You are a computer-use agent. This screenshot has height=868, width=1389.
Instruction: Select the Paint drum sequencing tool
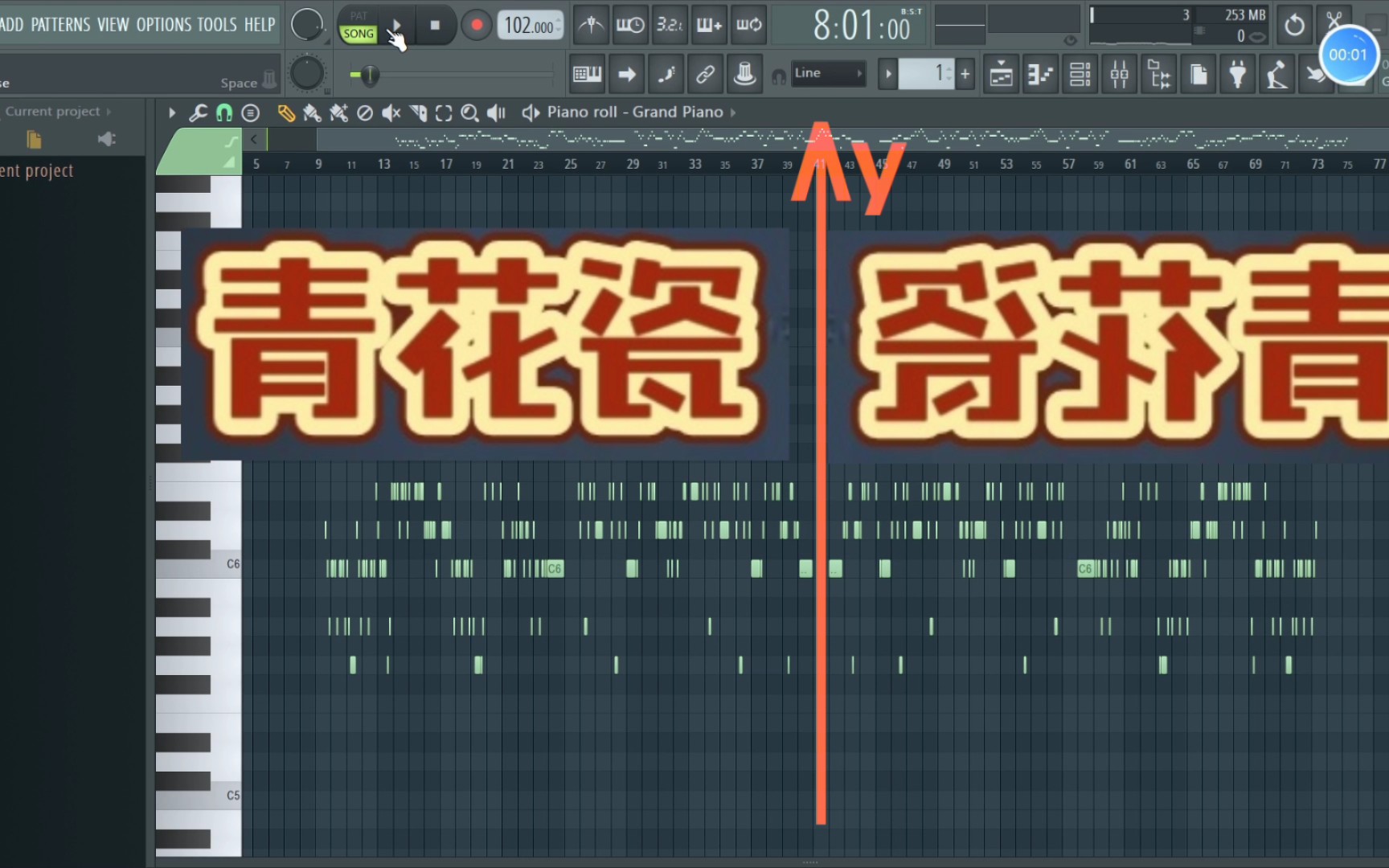(338, 113)
